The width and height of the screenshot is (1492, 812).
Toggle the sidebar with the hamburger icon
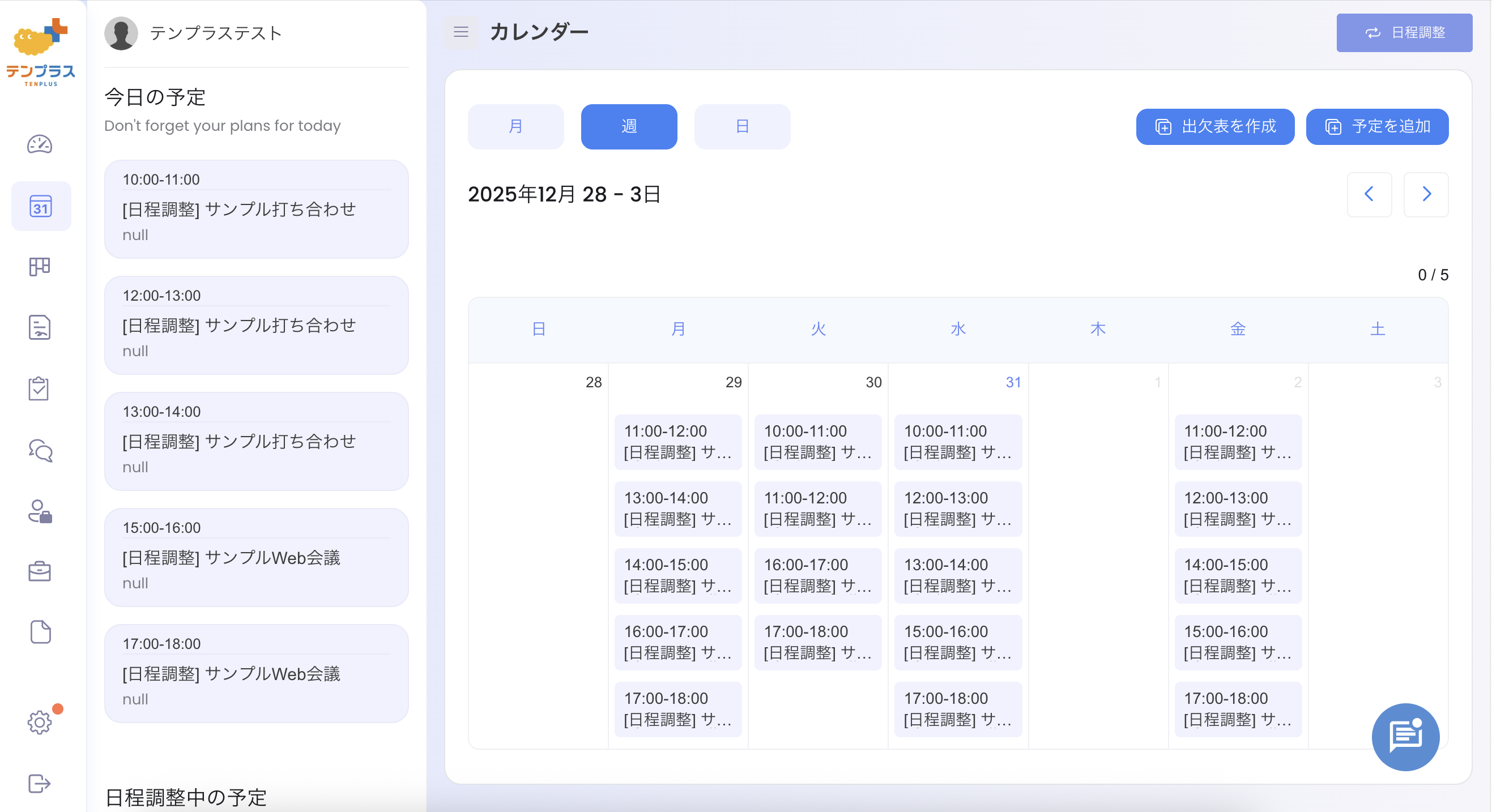tap(461, 32)
